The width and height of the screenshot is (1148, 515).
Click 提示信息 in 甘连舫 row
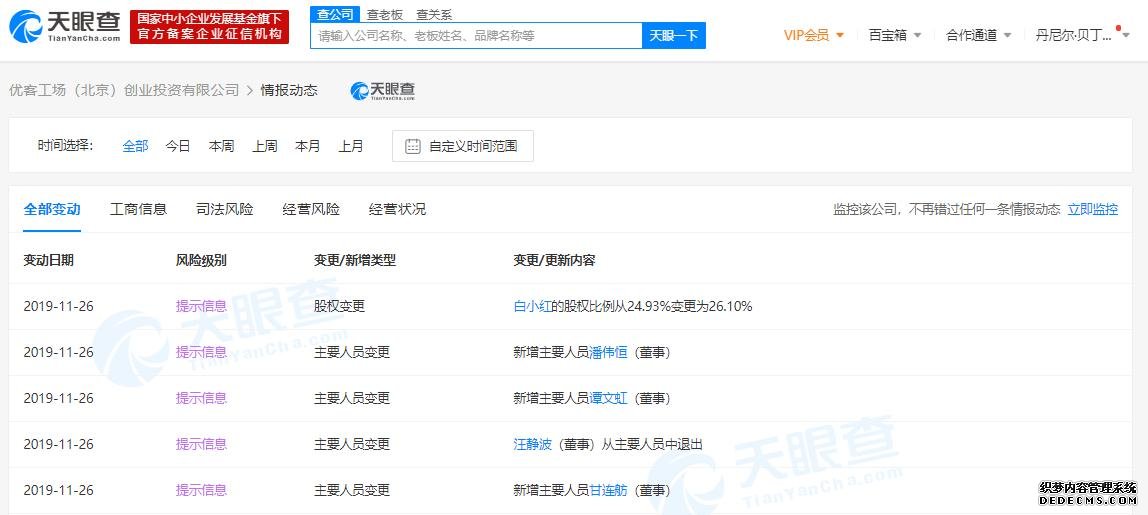pyautogui.click(x=201, y=490)
